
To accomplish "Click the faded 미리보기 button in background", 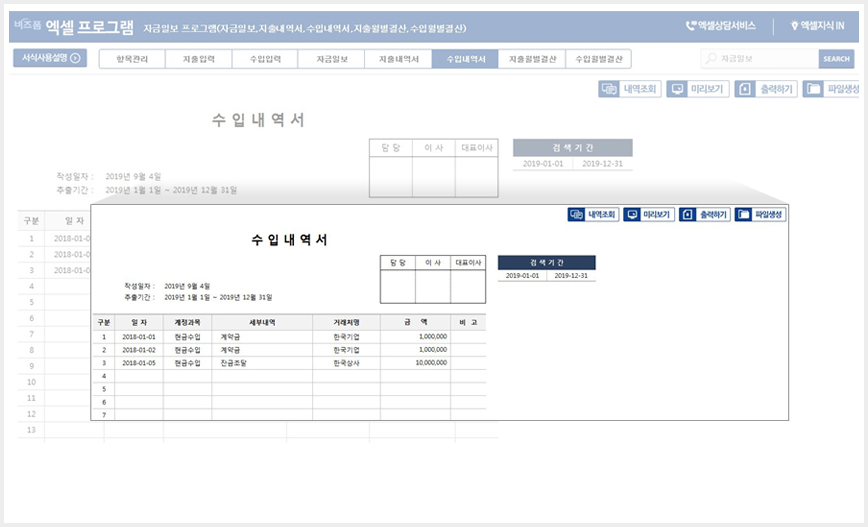I will click(698, 89).
